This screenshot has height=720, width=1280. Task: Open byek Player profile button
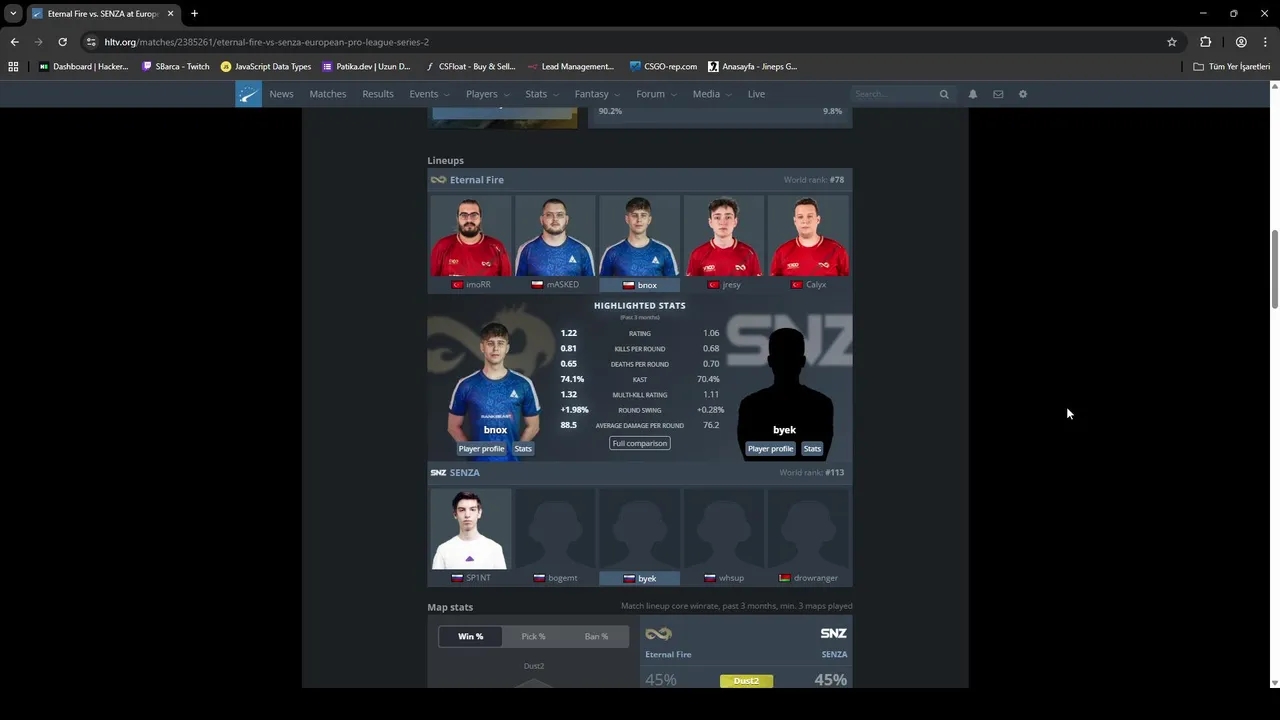click(x=770, y=449)
